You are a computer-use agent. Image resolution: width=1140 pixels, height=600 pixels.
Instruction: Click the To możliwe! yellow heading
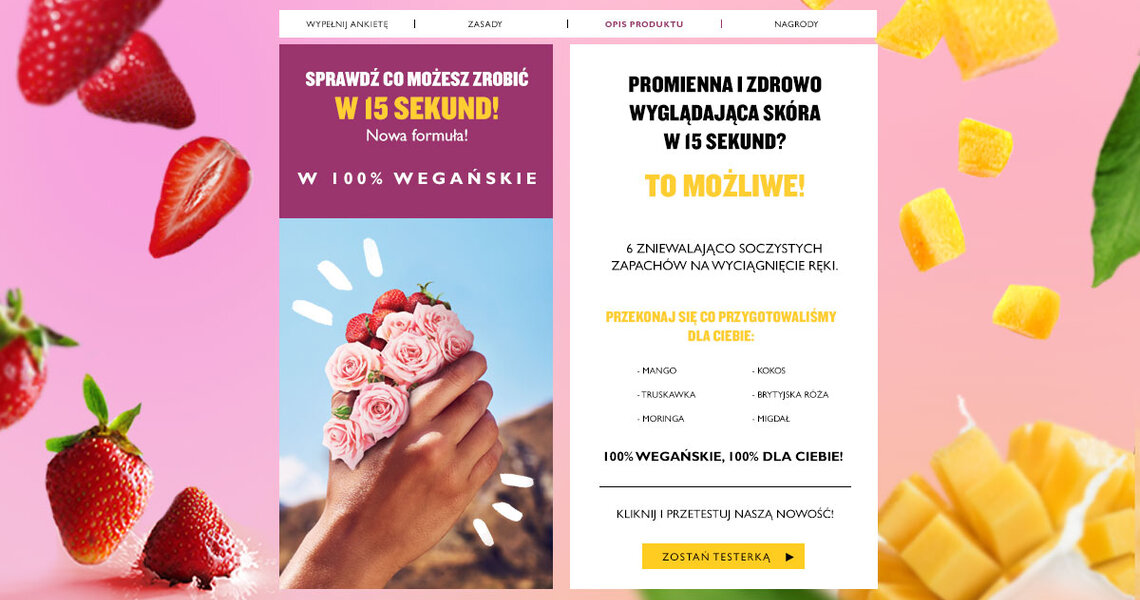[724, 186]
